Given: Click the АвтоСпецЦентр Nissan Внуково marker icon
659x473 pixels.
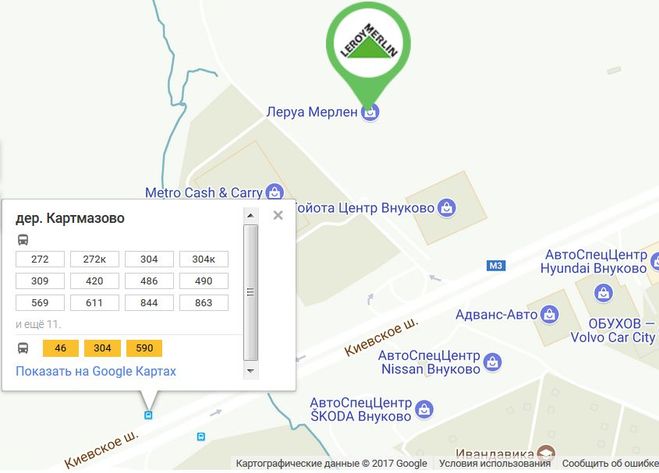Looking at the screenshot, I should coord(492,362).
